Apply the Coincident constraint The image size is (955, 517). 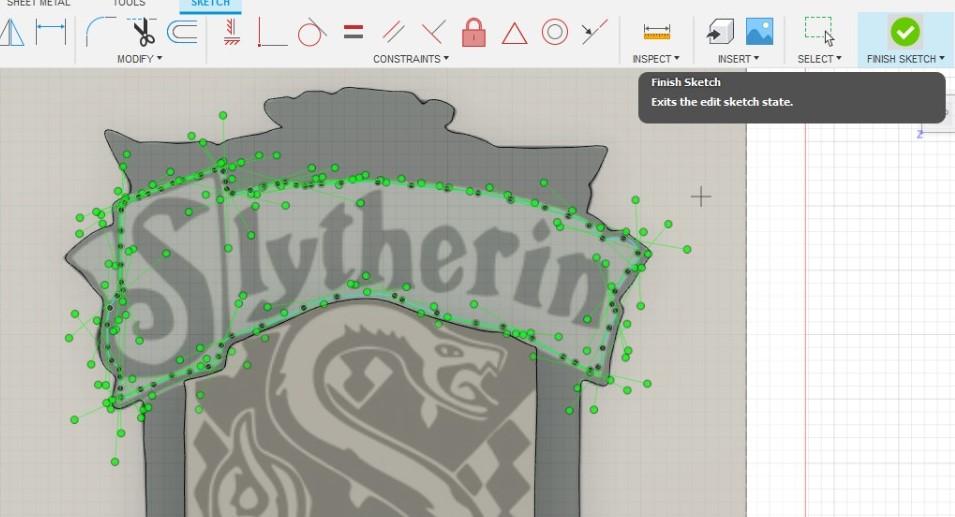272,32
